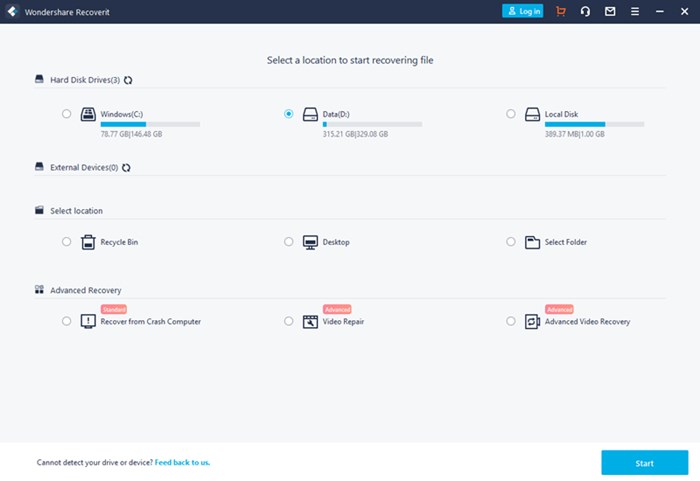Open the hamburger menu in title bar
This screenshot has width=700, height=481.
click(x=635, y=11)
